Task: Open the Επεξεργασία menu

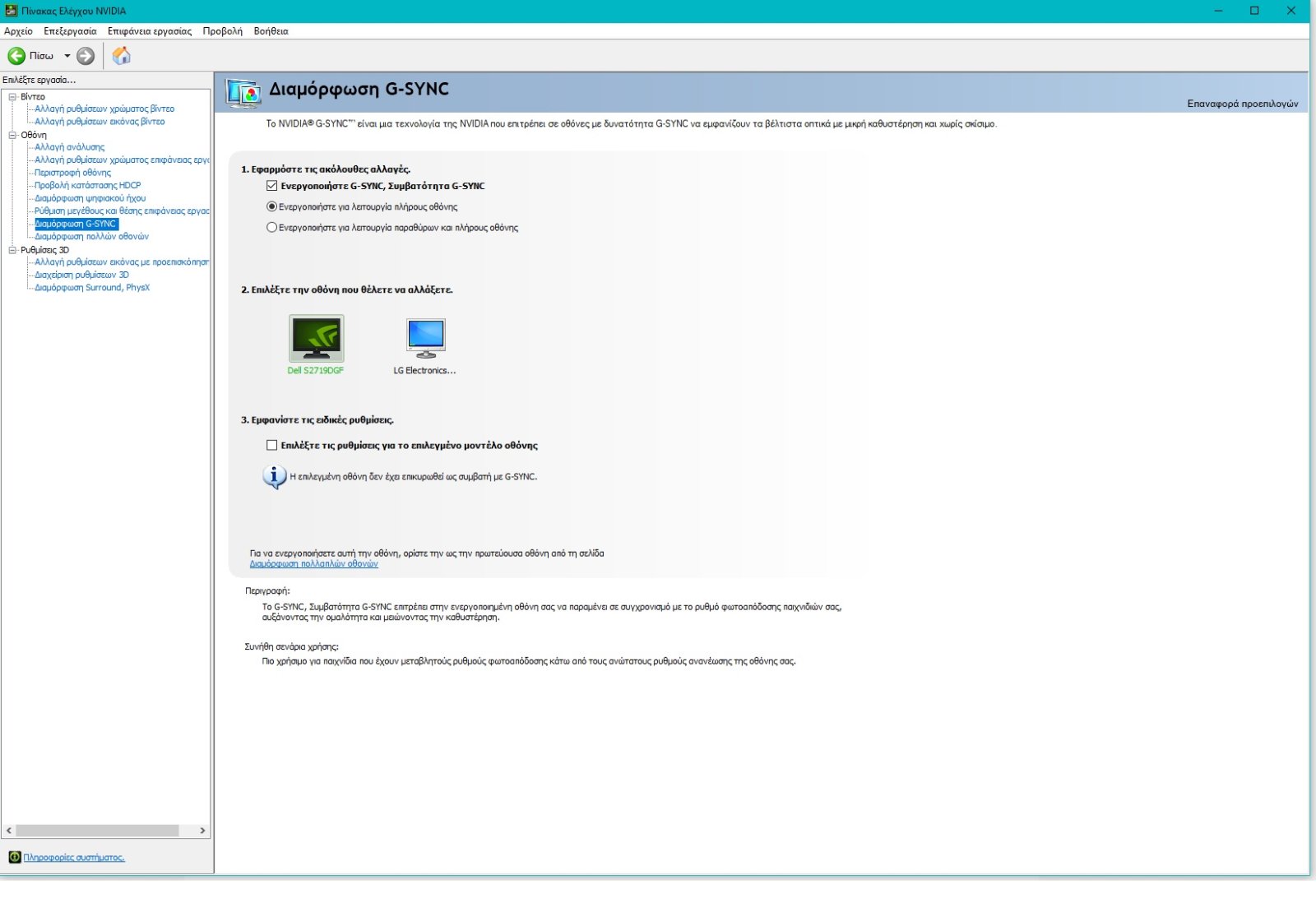Action: point(70,31)
